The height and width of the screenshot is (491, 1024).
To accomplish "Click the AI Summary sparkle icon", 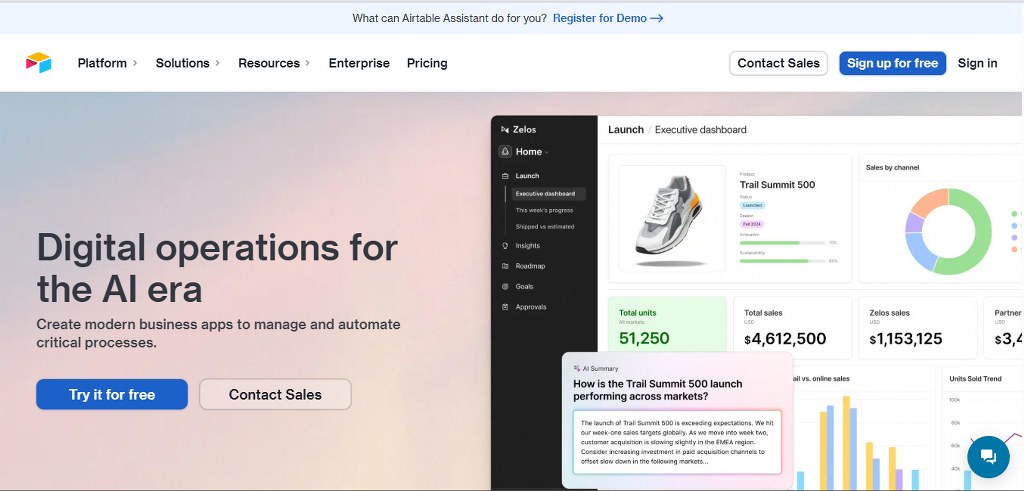I will tap(577, 368).
